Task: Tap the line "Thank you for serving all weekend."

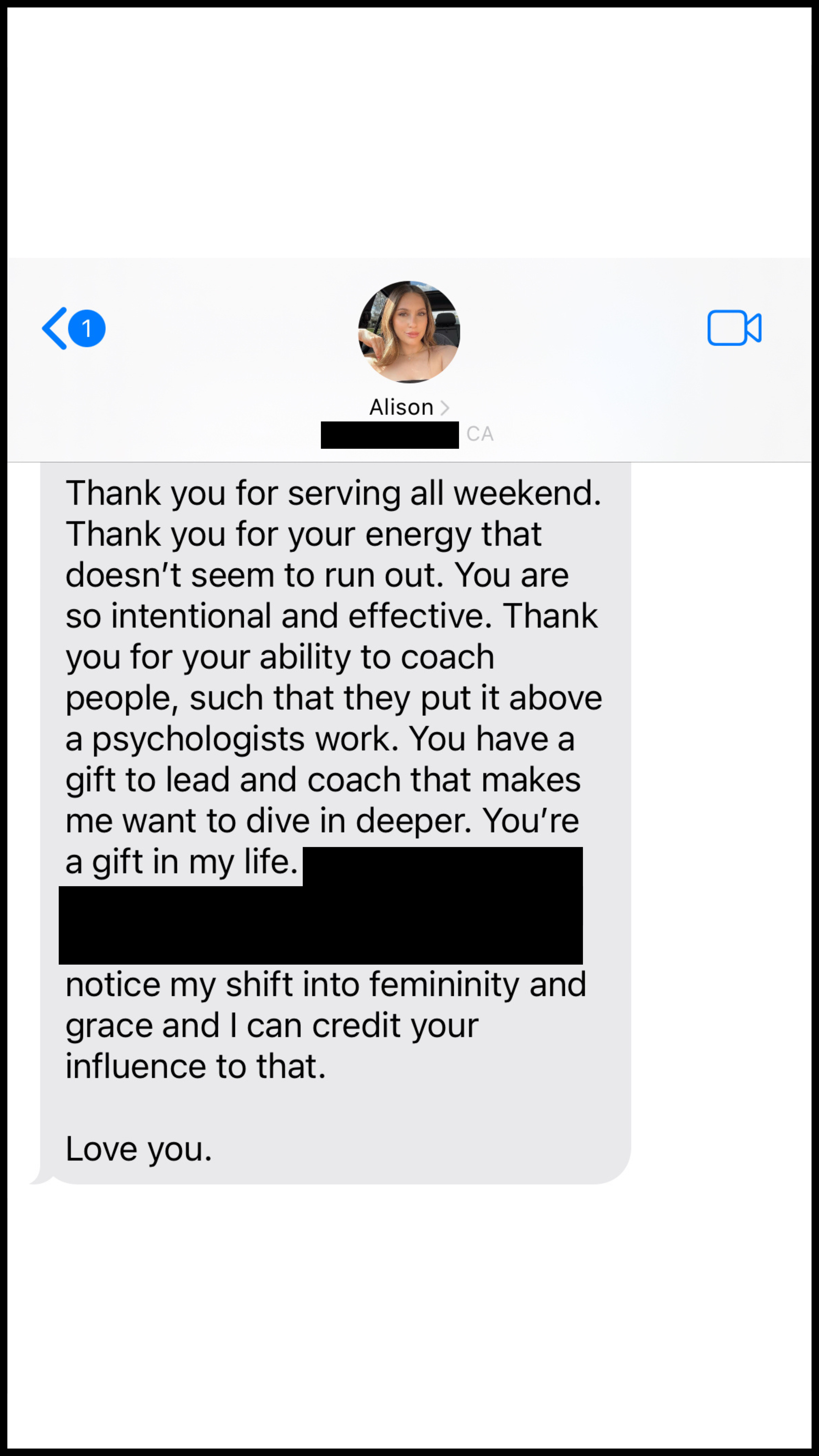Action: 333,493
